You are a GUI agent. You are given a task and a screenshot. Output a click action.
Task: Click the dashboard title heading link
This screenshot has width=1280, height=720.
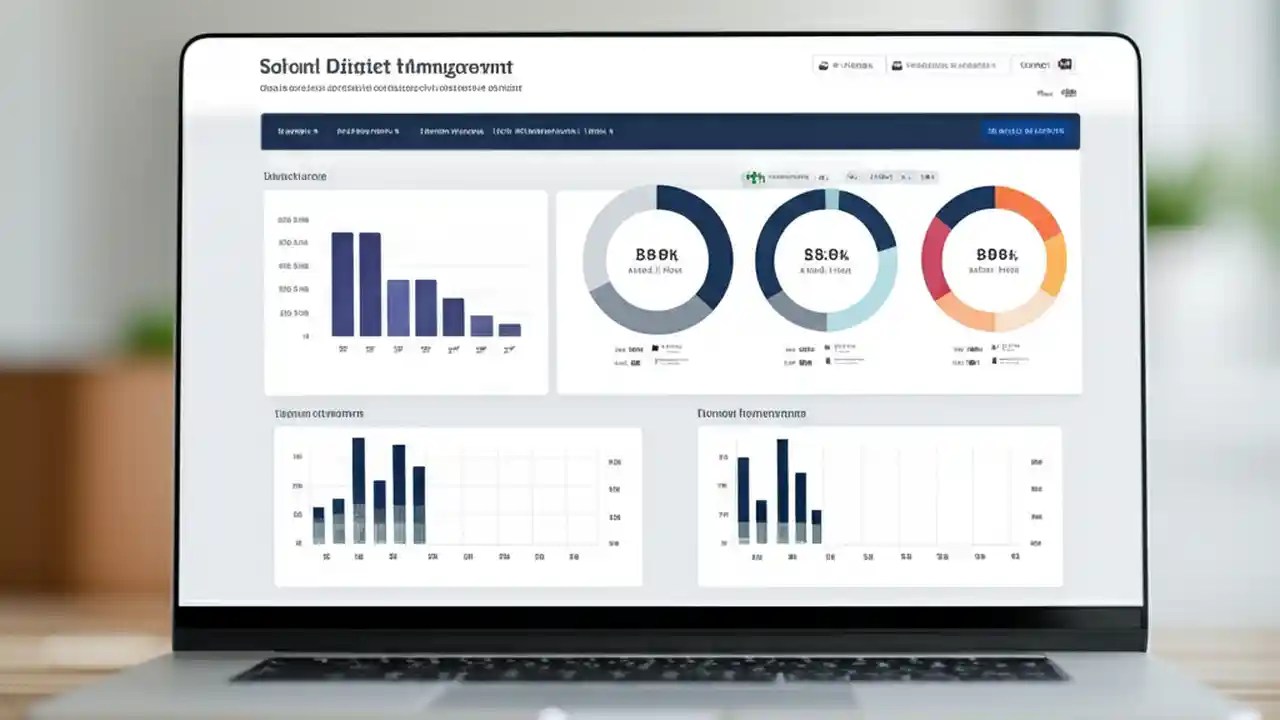point(385,66)
